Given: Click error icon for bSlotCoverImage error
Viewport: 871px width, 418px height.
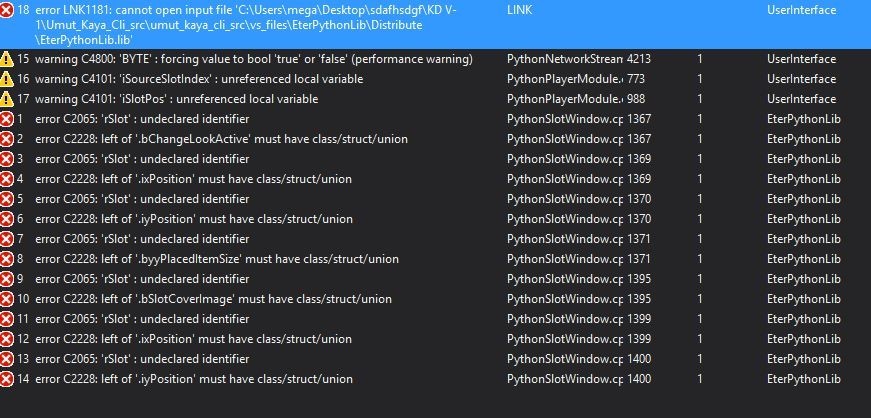Looking at the screenshot, I should pyautogui.click(x=7, y=298).
